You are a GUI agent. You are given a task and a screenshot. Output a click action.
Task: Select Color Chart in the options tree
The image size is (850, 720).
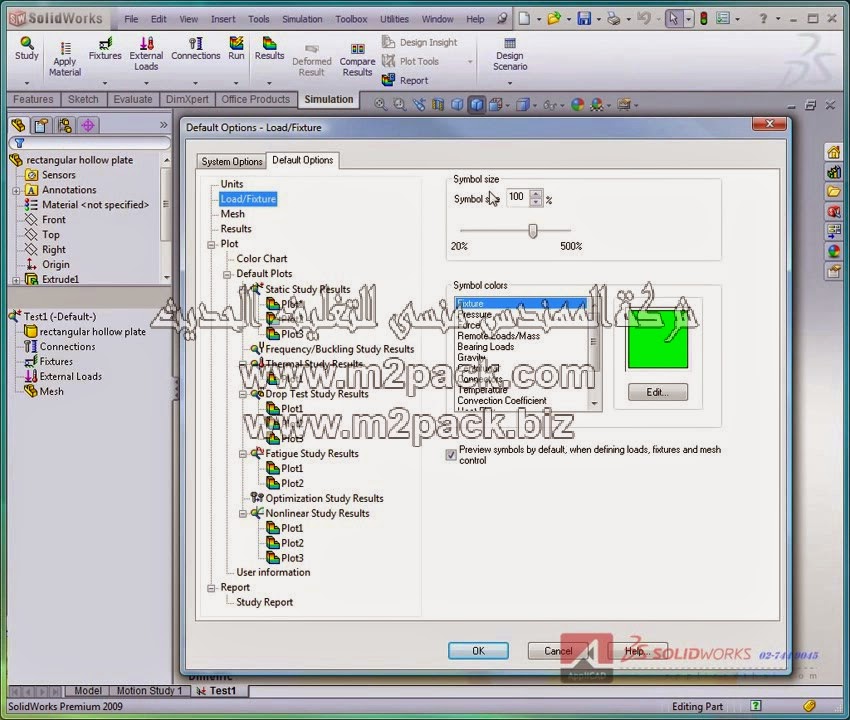pyautogui.click(x=261, y=259)
